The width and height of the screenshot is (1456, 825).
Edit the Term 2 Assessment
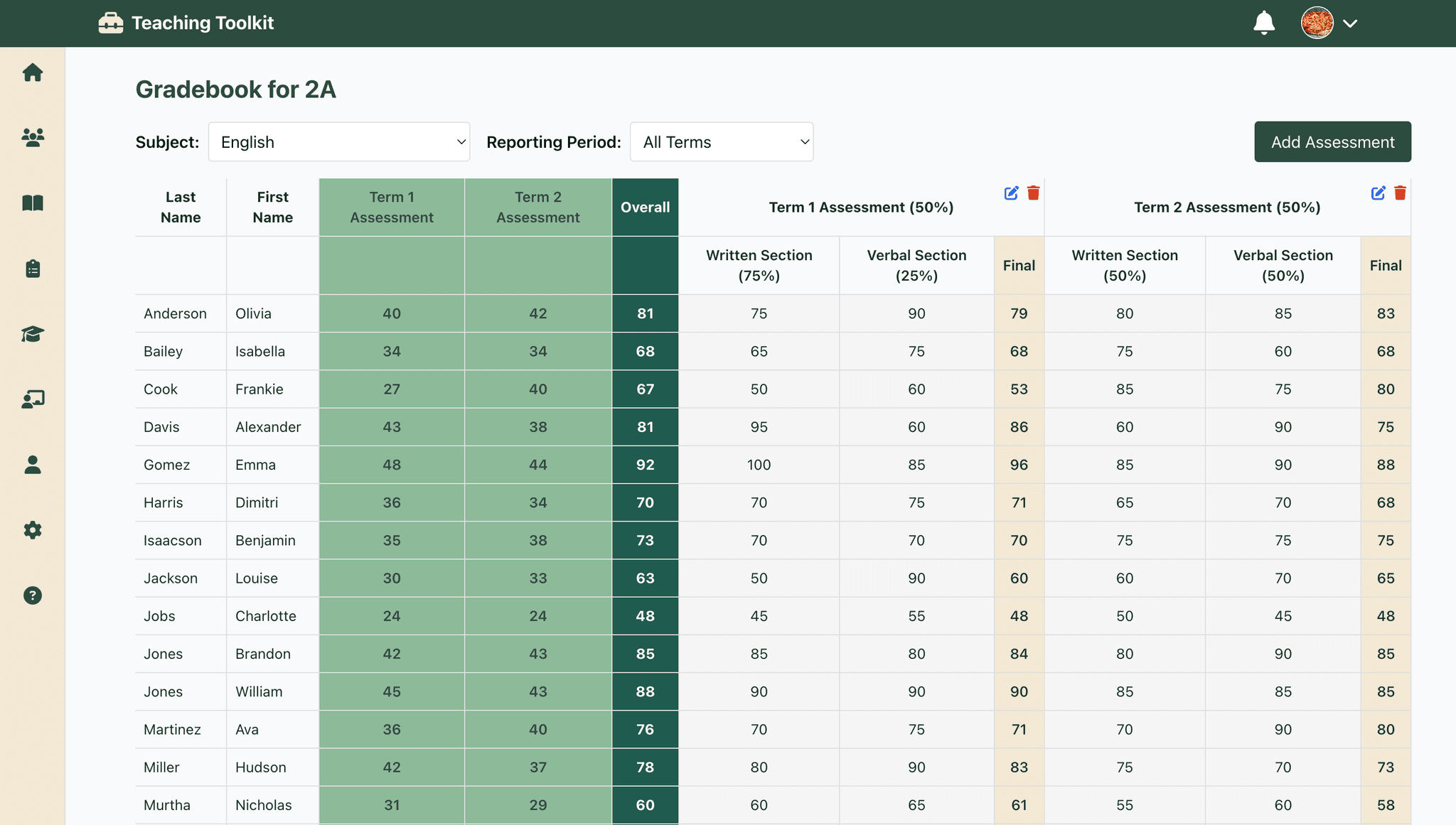pyautogui.click(x=1378, y=193)
